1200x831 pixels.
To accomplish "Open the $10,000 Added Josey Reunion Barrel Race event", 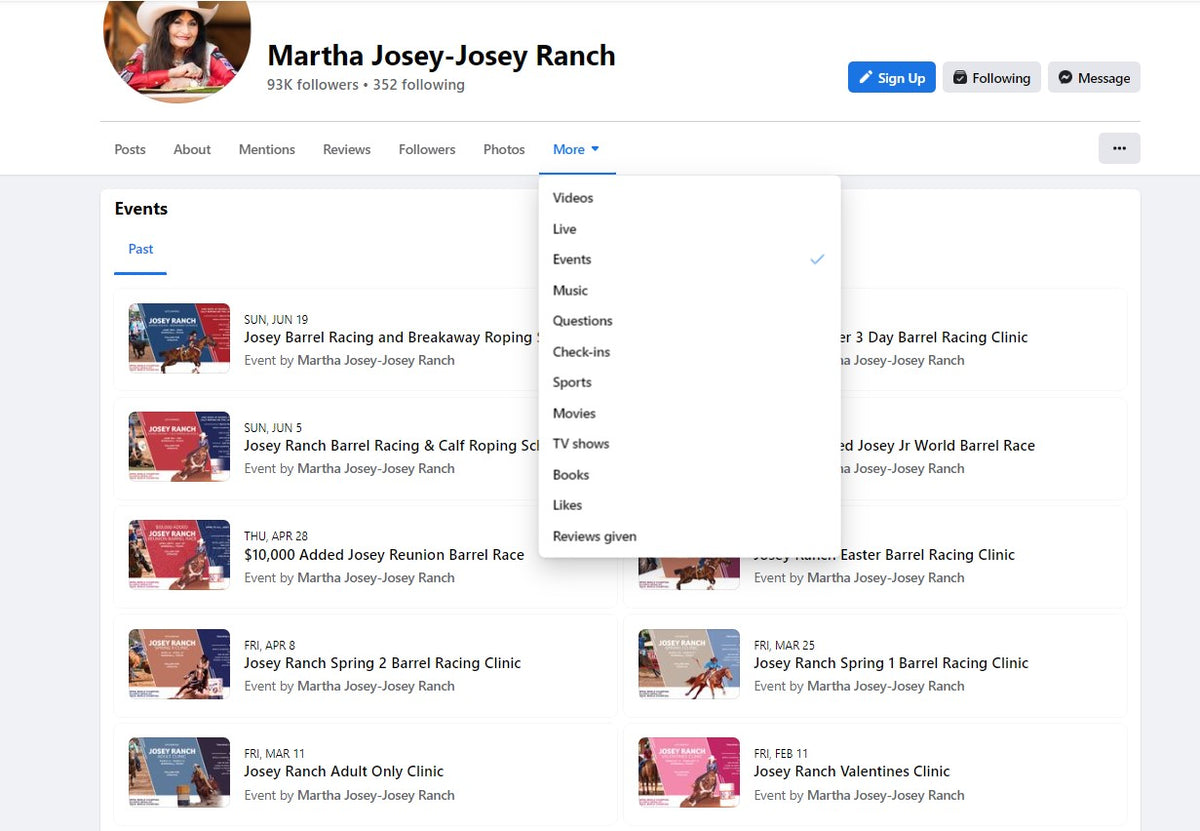I will (384, 555).
